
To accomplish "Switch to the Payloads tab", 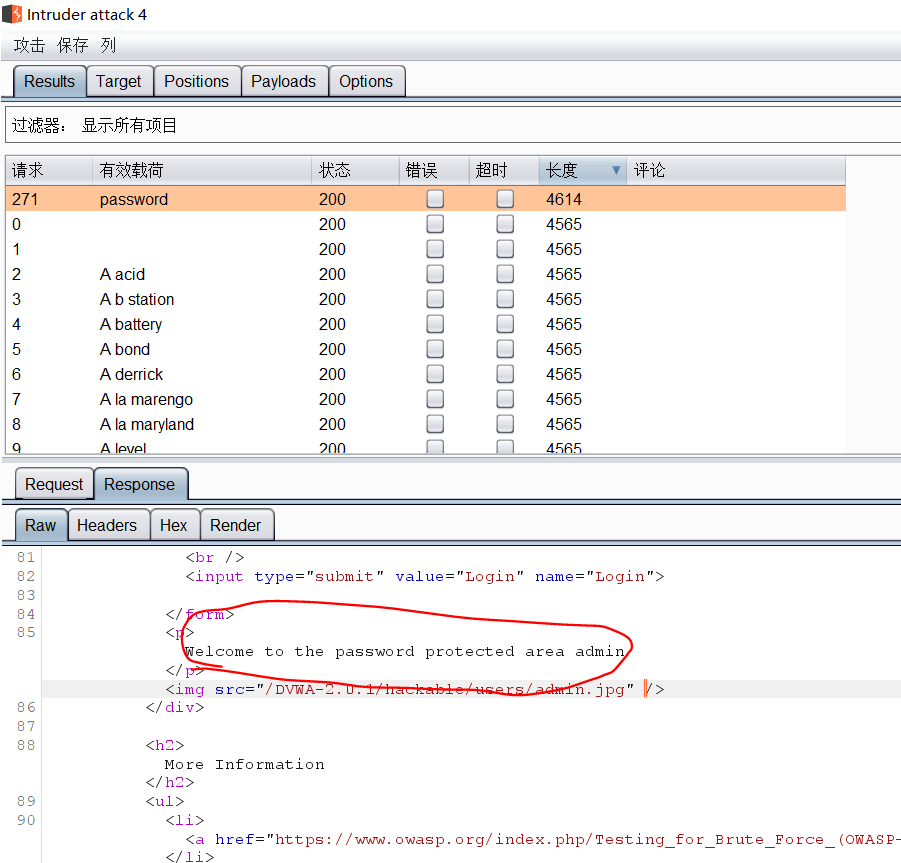I will (283, 81).
